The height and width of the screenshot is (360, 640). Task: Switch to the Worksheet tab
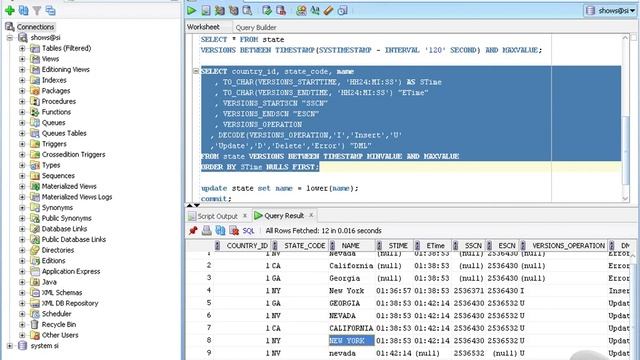coord(203,27)
